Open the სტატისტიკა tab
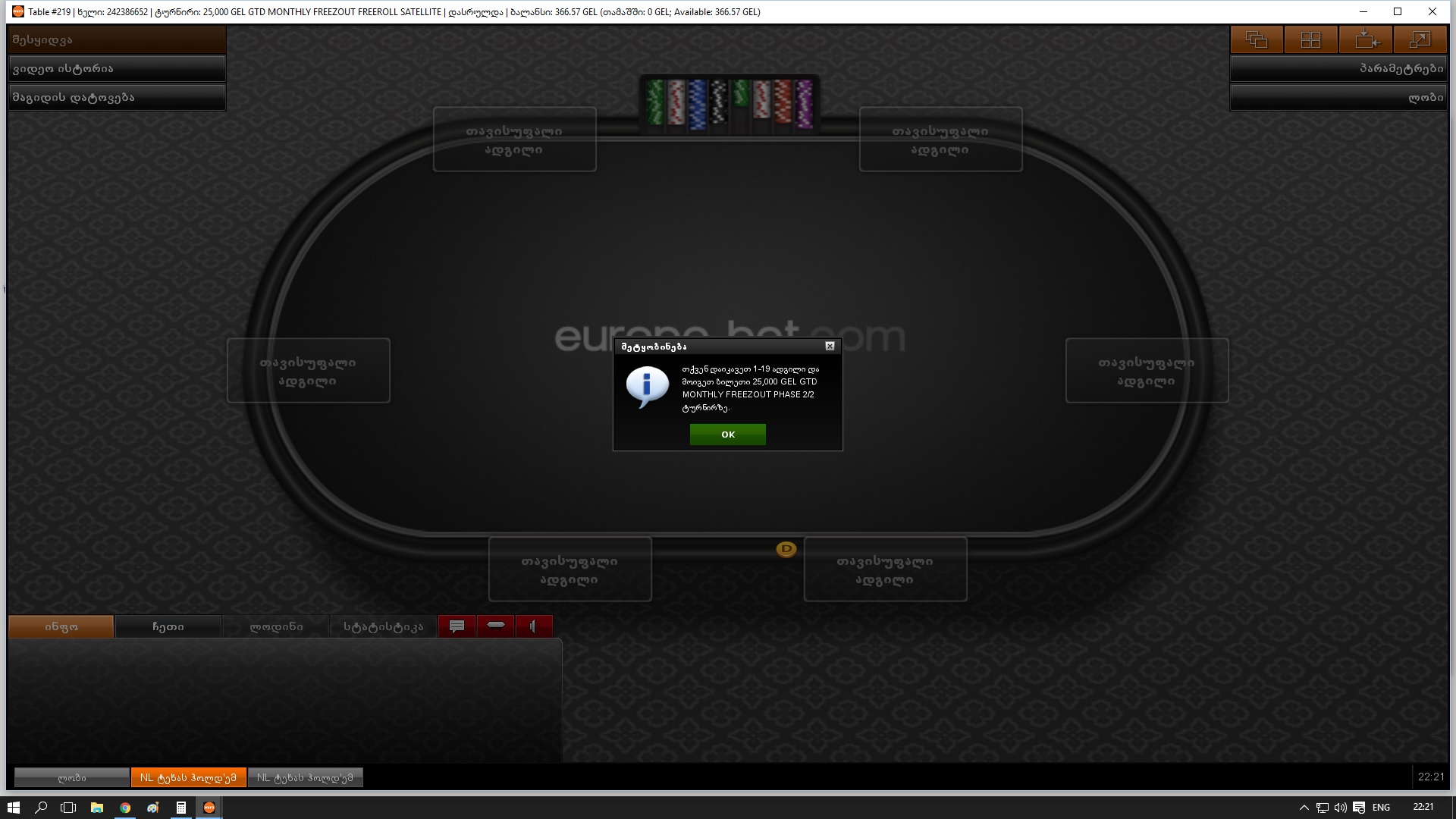The width and height of the screenshot is (1456, 819). point(383,627)
